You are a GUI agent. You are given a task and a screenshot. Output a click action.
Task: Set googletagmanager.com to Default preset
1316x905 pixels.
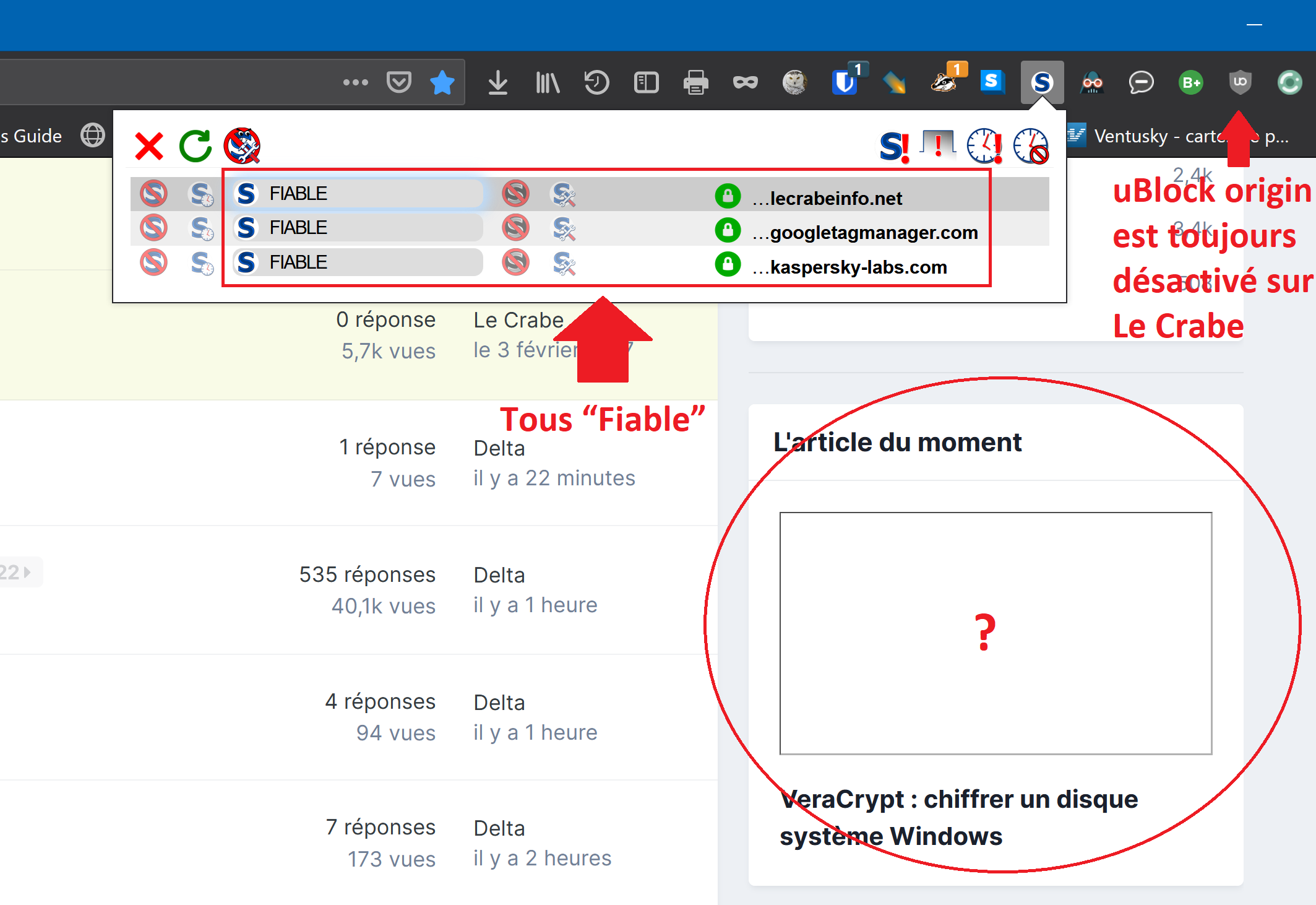[x=153, y=228]
